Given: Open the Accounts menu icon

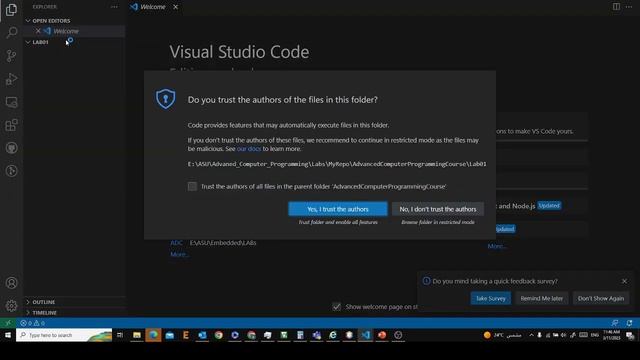Looking at the screenshot, I should click(x=11, y=282).
